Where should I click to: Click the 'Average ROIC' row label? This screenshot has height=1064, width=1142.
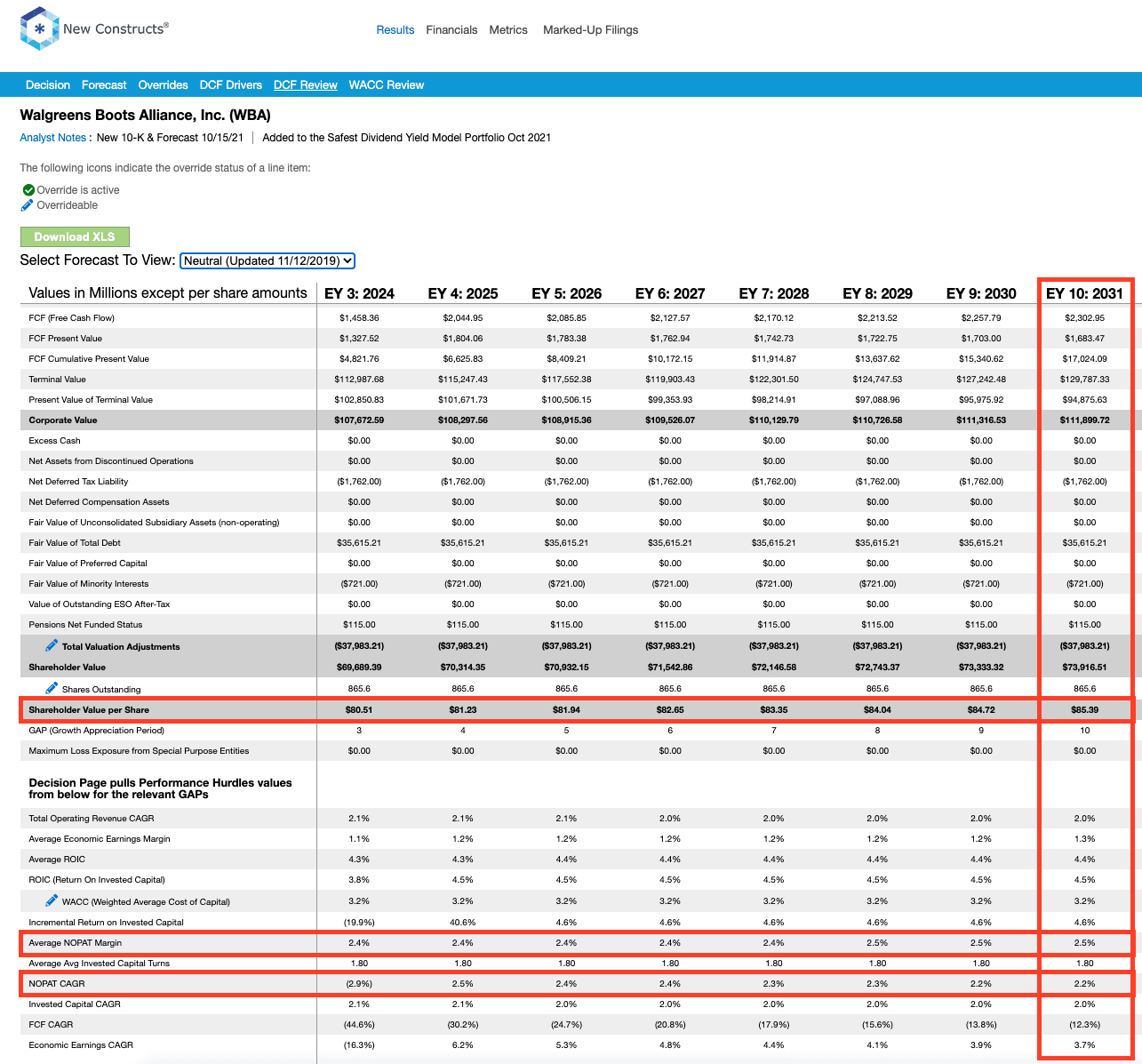click(x=57, y=860)
